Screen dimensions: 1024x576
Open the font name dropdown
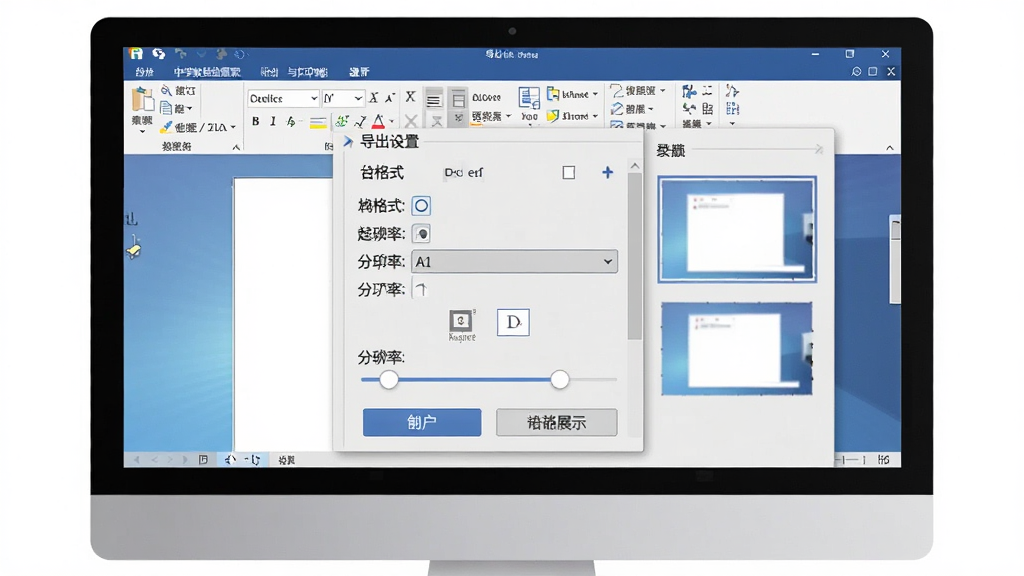[x=314, y=99]
